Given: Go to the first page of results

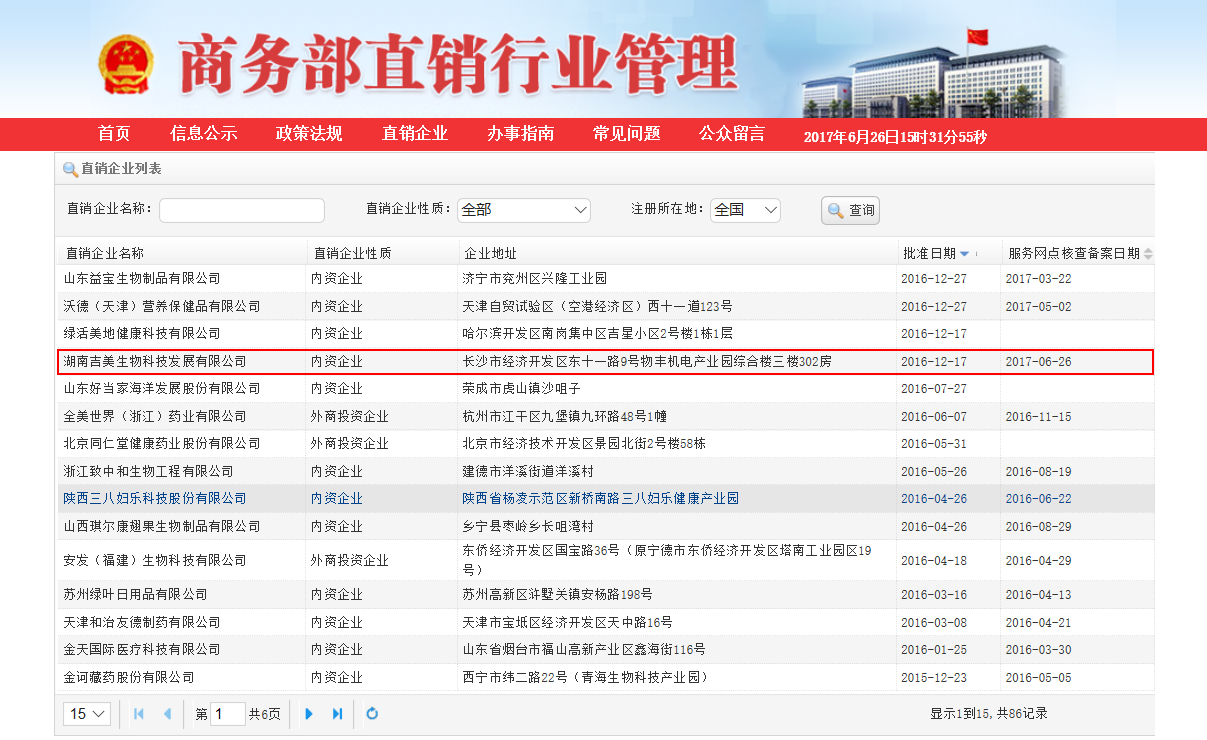Looking at the screenshot, I should click(x=138, y=714).
